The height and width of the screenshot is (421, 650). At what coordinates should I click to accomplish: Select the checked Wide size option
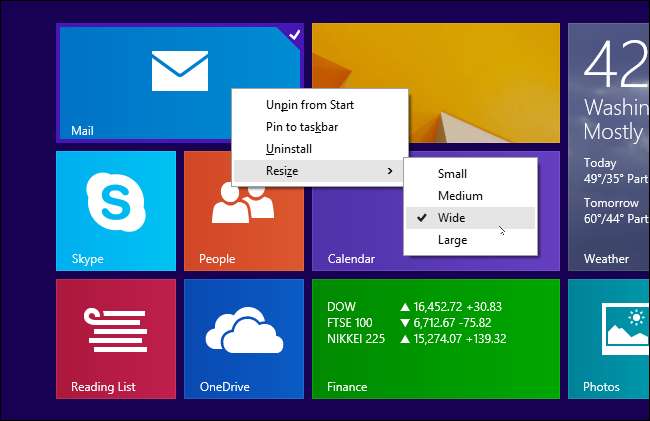pos(470,218)
